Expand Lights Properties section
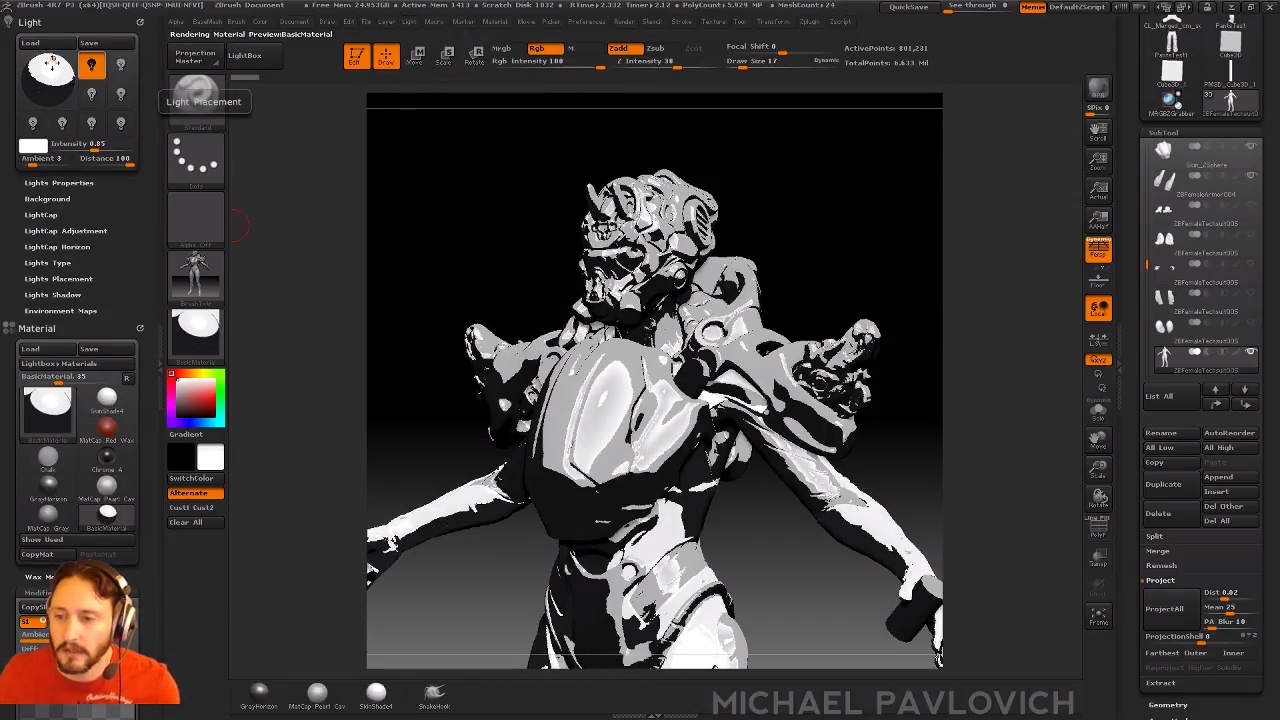The image size is (1280, 720). coord(59,183)
